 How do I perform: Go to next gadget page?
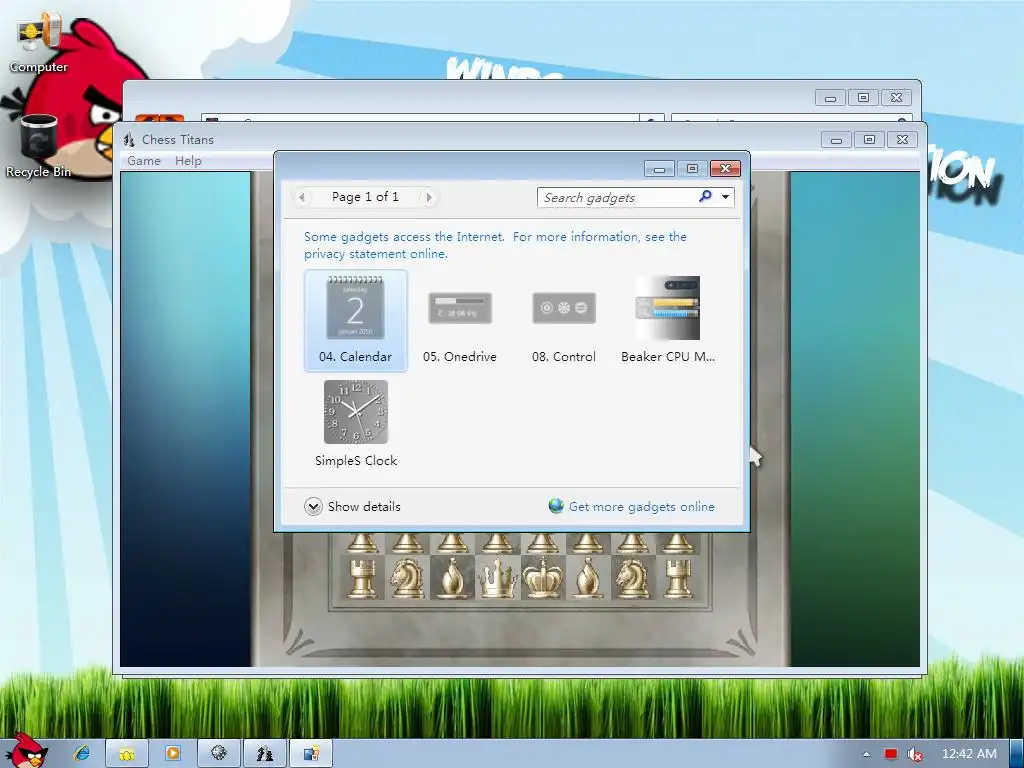point(429,197)
